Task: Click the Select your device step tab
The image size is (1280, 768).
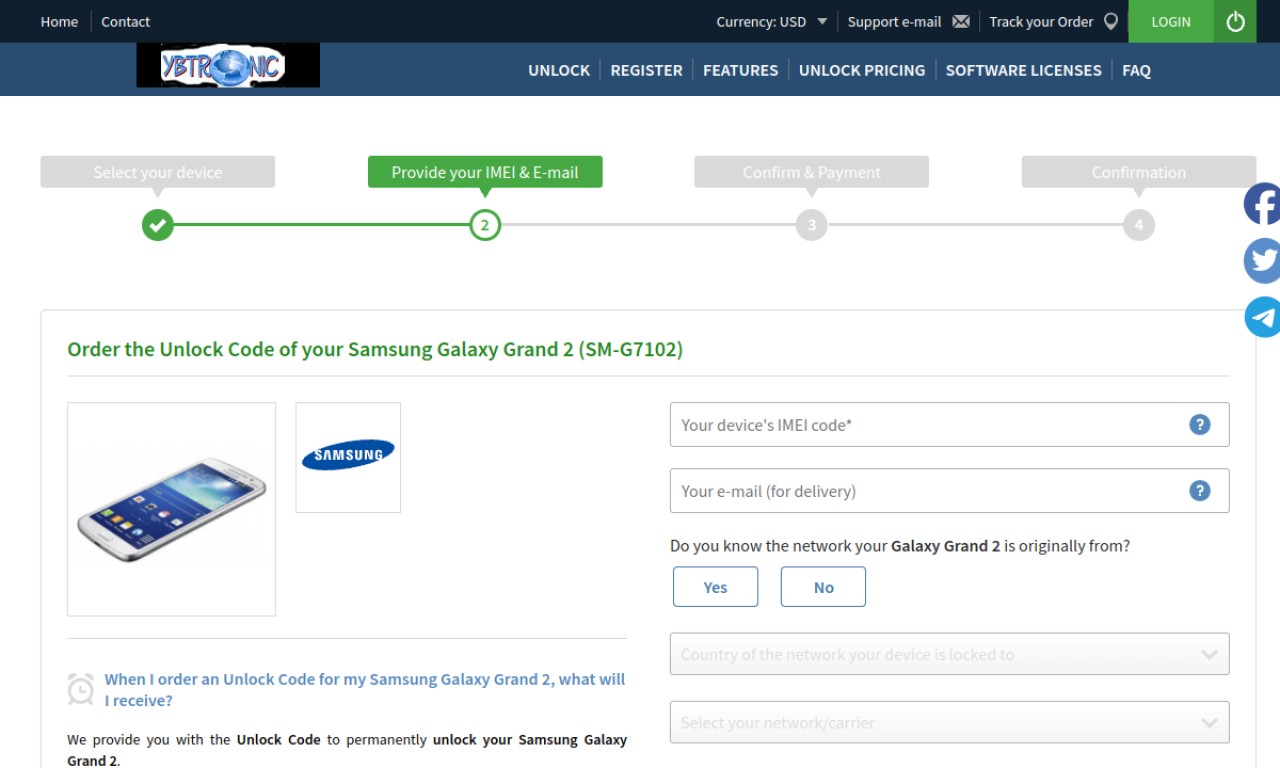Action: coord(158,172)
